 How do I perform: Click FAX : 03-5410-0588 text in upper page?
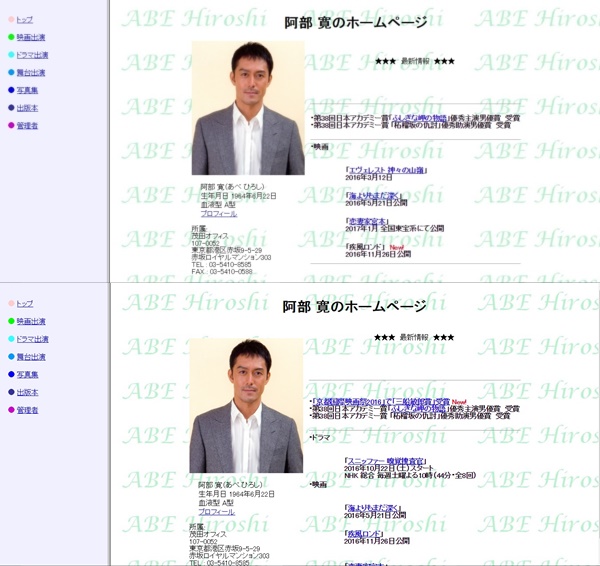click(222, 271)
